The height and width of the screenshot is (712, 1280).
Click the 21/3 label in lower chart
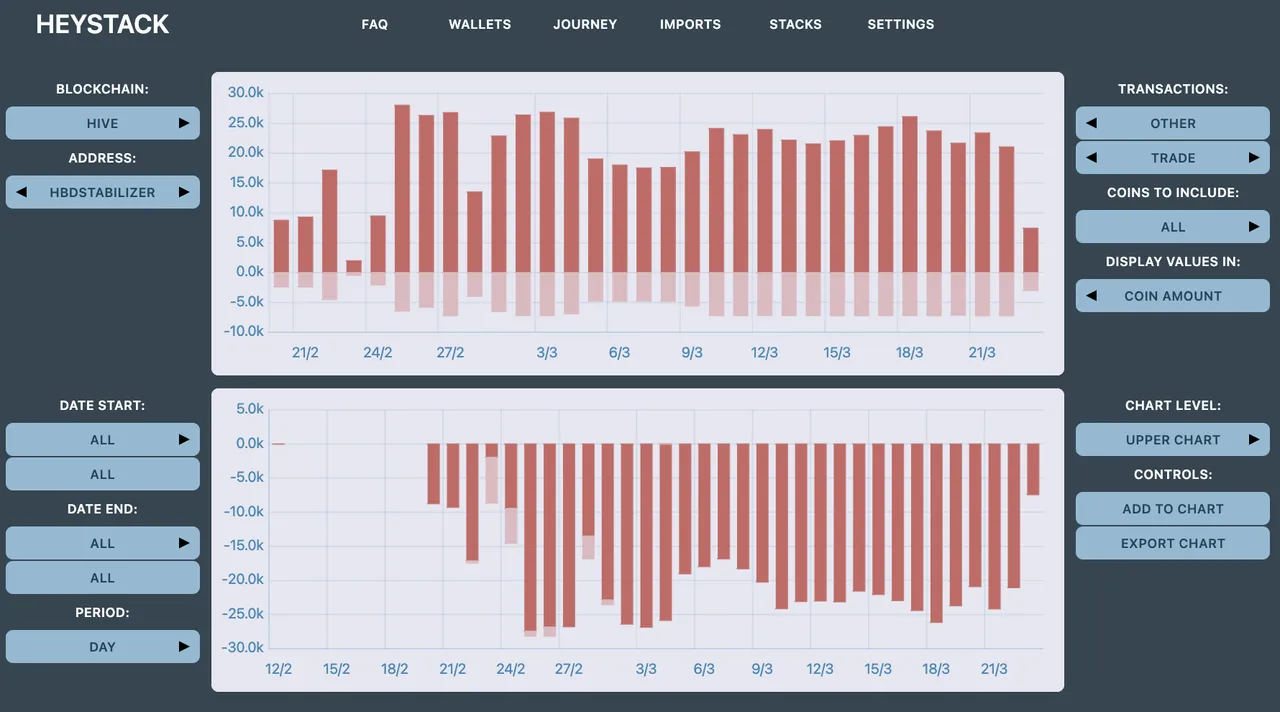[x=994, y=668]
